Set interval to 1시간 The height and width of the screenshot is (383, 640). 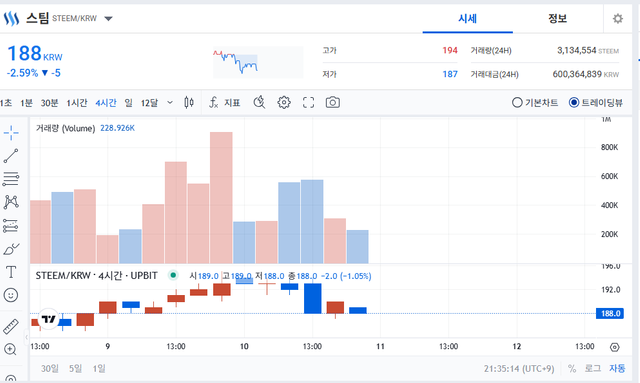pos(77,103)
